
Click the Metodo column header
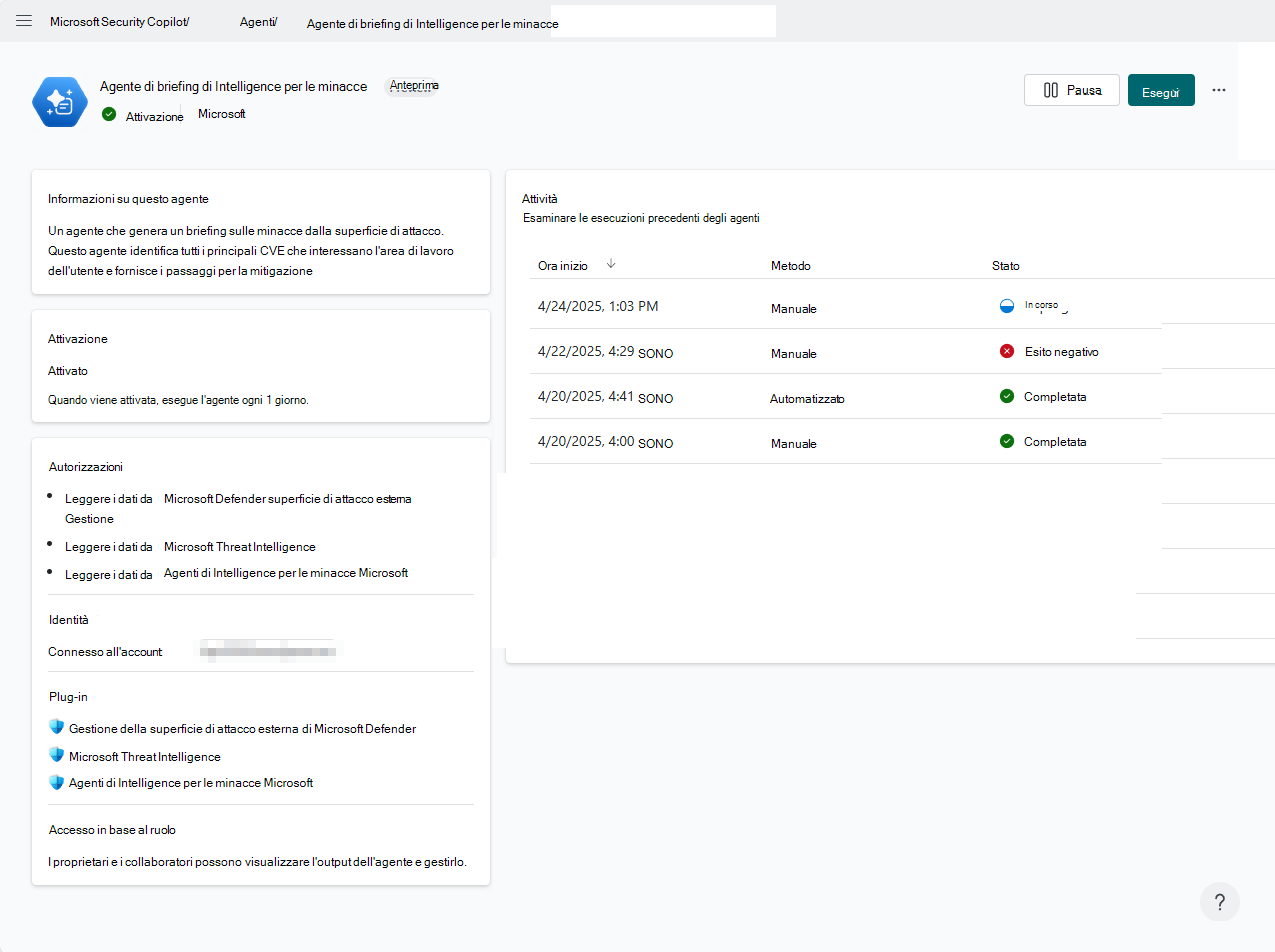791,266
